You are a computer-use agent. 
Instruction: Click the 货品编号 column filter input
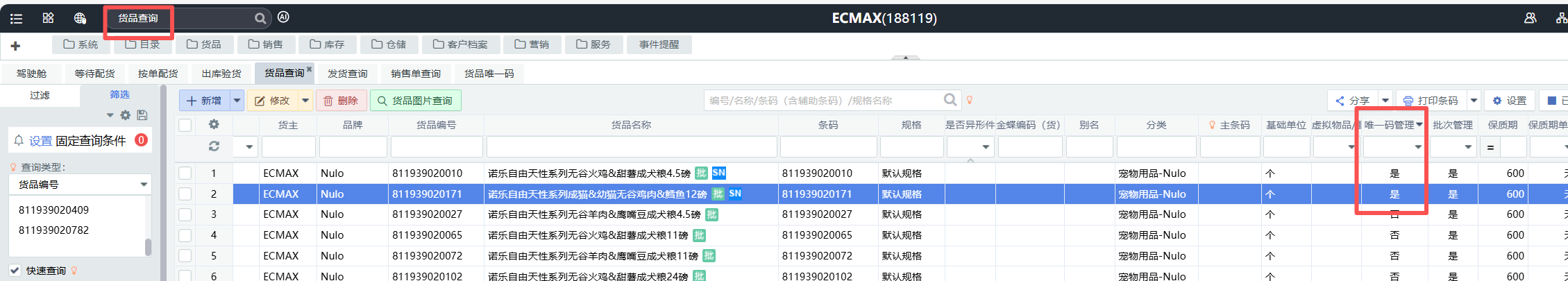[x=437, y=146]
